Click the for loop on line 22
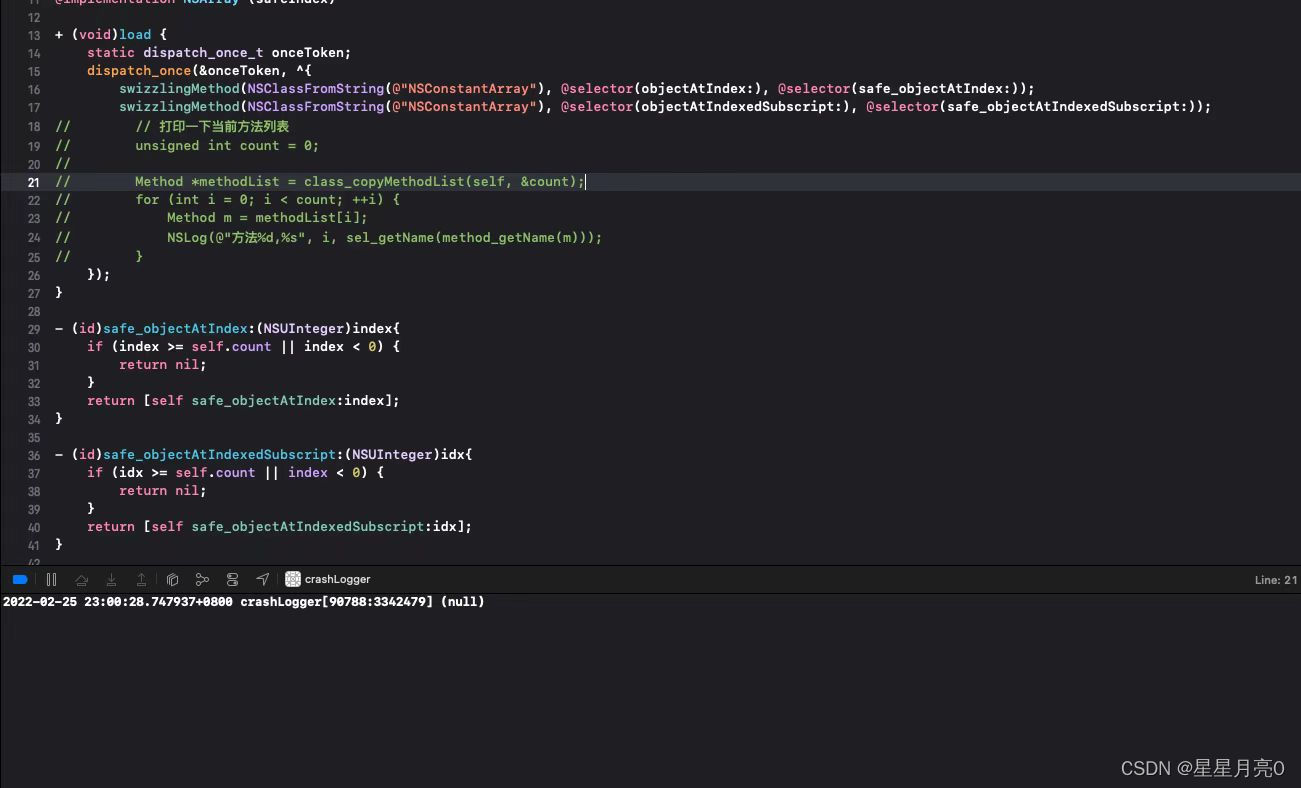Image resolution: width=1301 pixels, height=788 pixels. [x=267, y=200]
